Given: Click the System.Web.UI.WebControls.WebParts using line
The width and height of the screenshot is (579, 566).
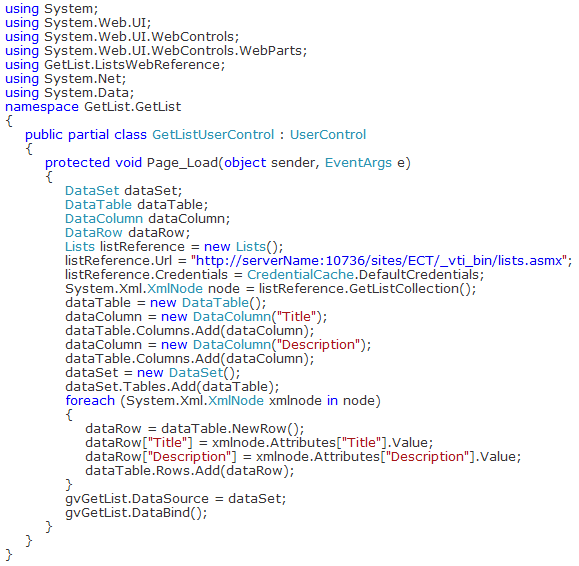Looking at the screenshot, I should coord(156,51).
